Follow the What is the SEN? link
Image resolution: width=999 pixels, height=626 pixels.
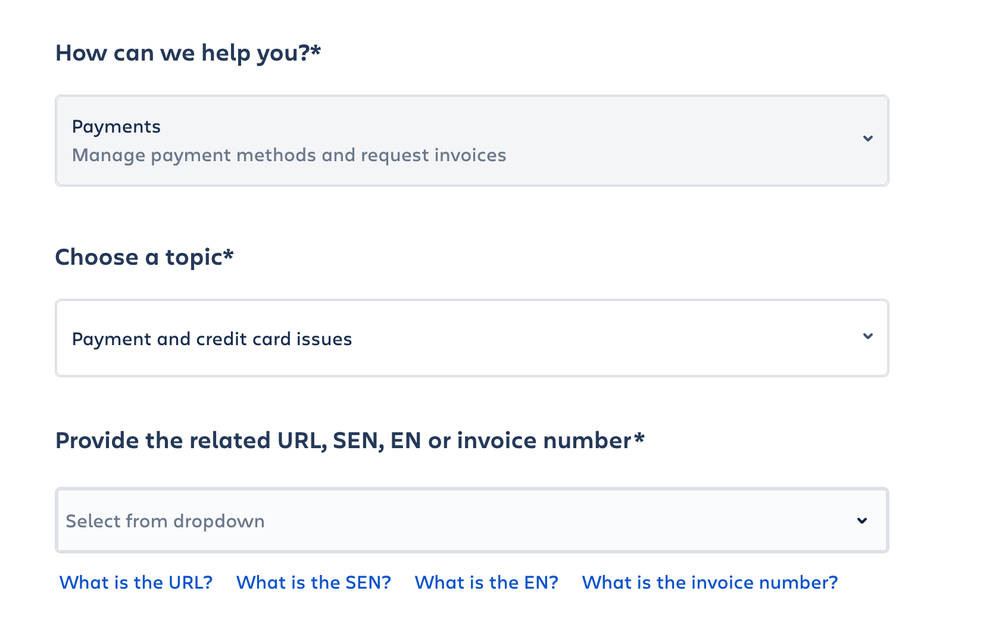pyautogui.click(x=313, y=582)
